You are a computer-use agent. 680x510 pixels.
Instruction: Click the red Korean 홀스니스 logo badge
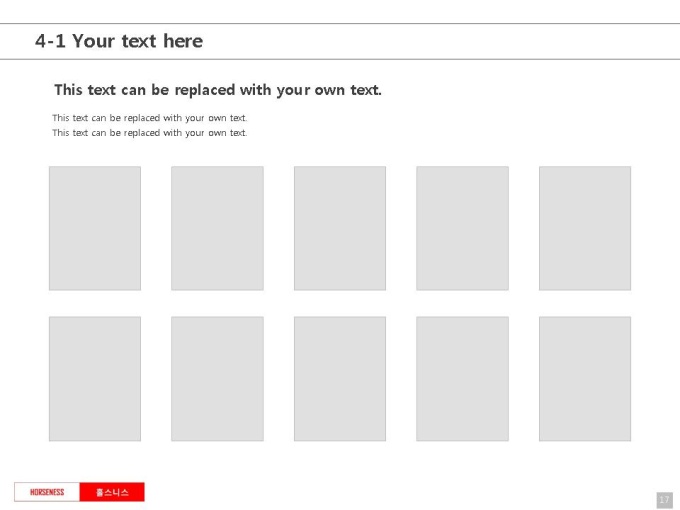point(112,492)
